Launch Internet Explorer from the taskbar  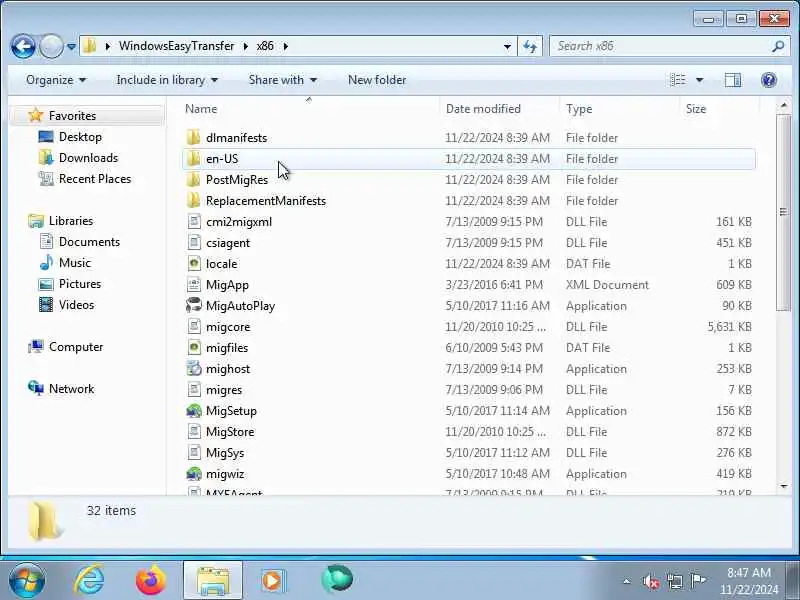pos(89,580)
